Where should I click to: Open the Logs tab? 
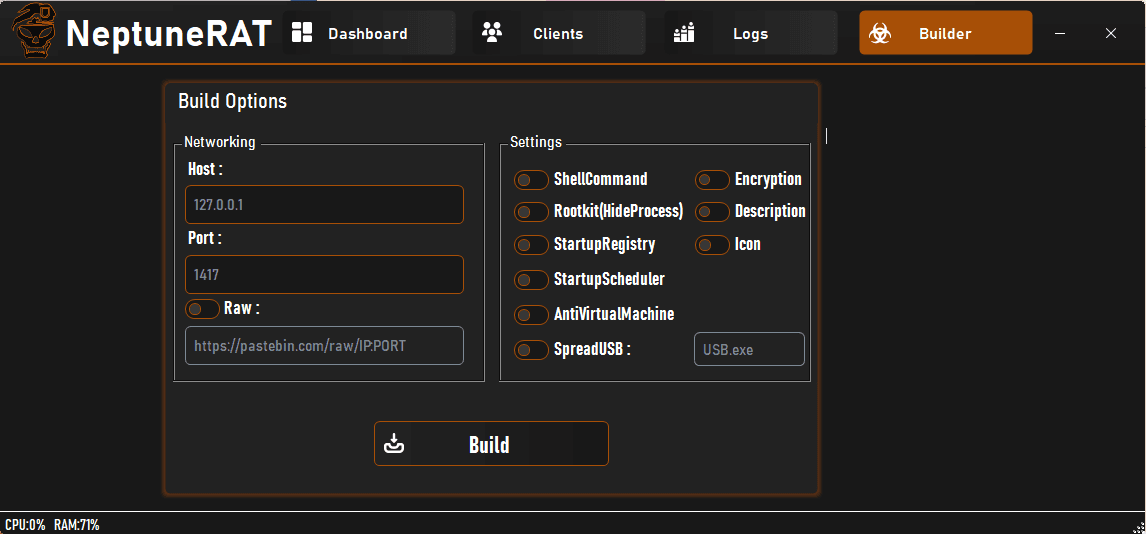pos(751,33)
